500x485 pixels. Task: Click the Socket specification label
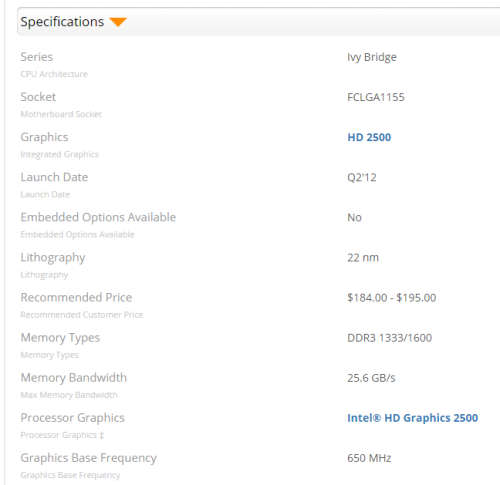point(38,97)
